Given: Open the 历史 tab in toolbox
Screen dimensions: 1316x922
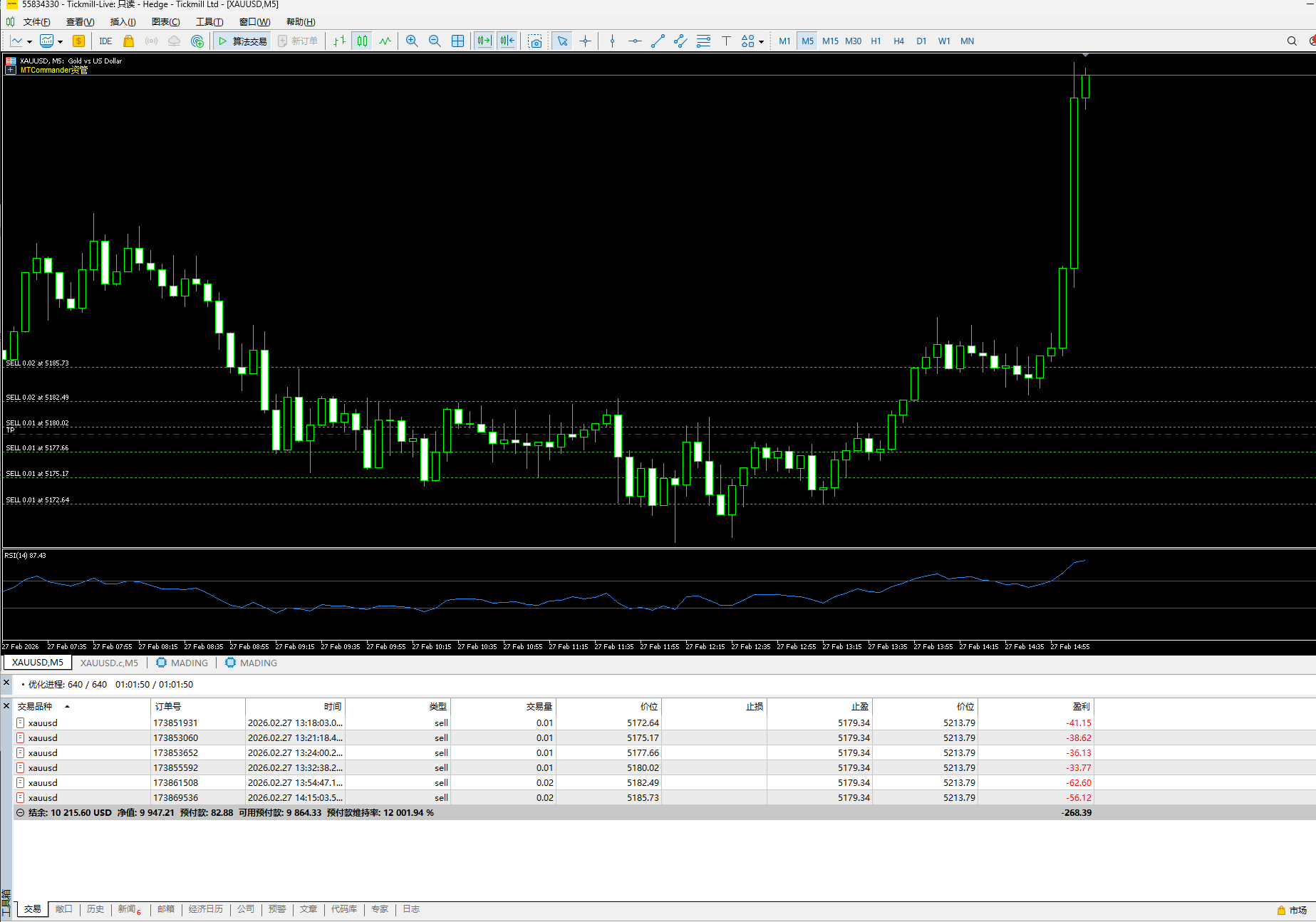Looking at the screenshot, I should tap(95, 909).
